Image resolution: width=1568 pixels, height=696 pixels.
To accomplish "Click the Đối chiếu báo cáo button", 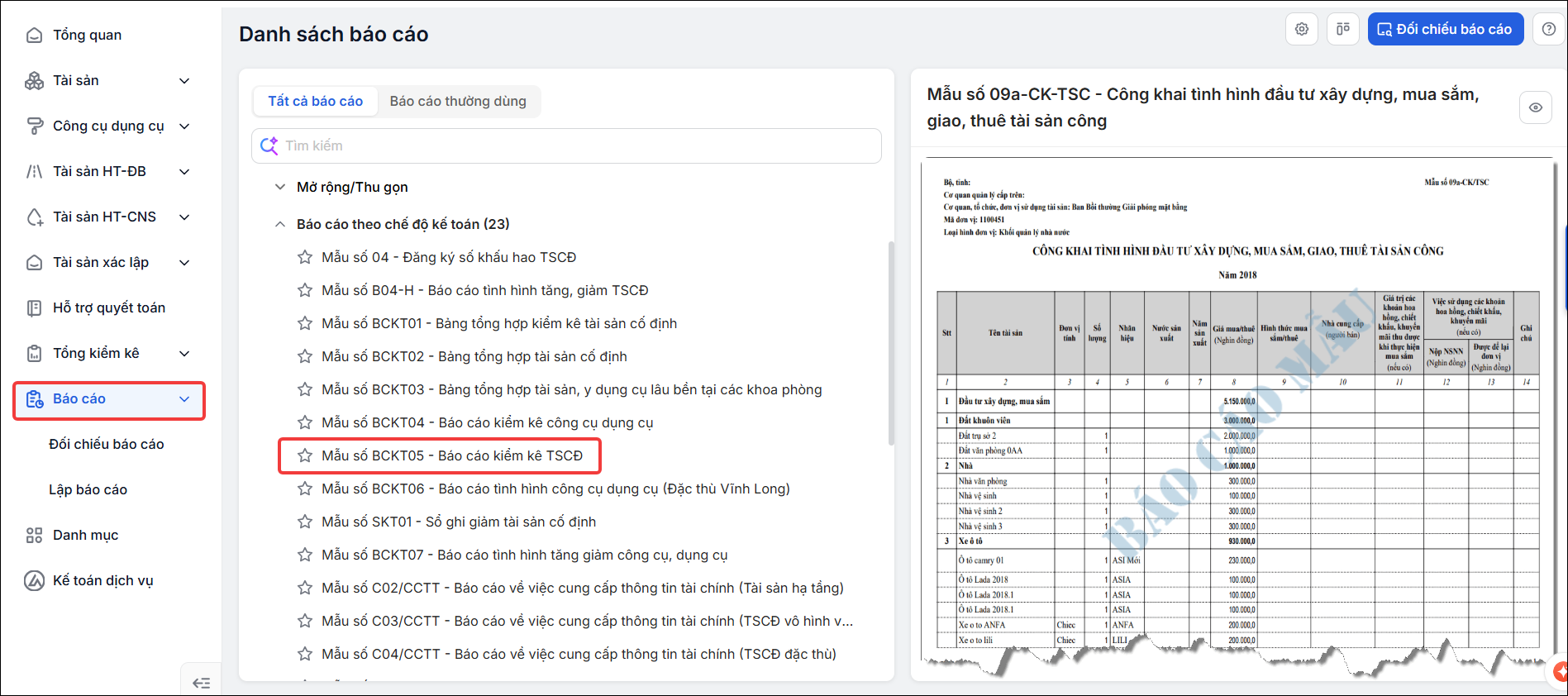I will click(x=1446, y=29).
